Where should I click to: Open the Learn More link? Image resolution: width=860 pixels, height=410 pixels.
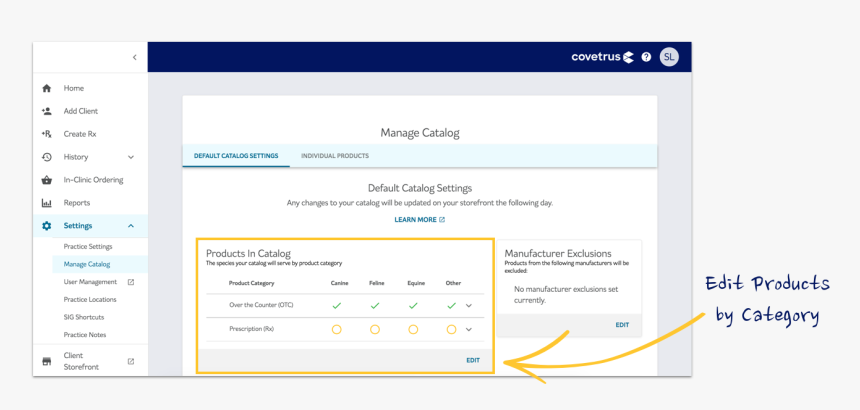point(419,219)
